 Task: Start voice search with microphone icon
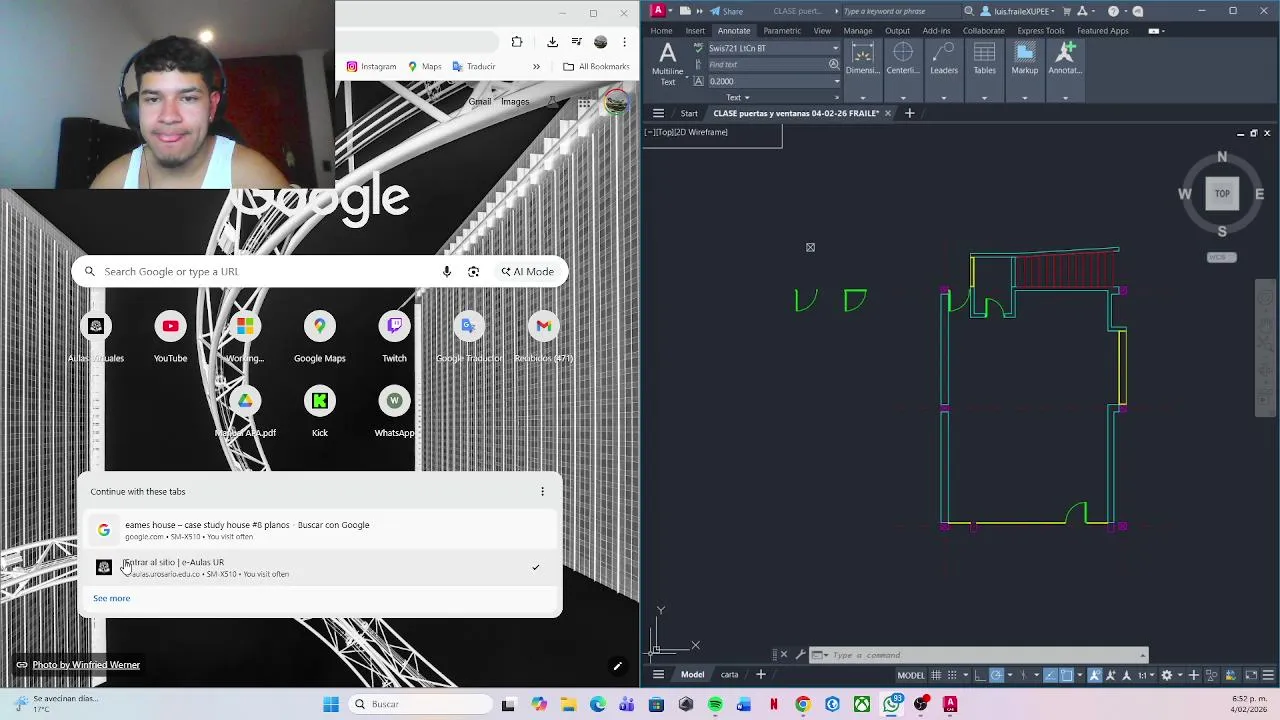pyautogui.click(x=447, y=271)
